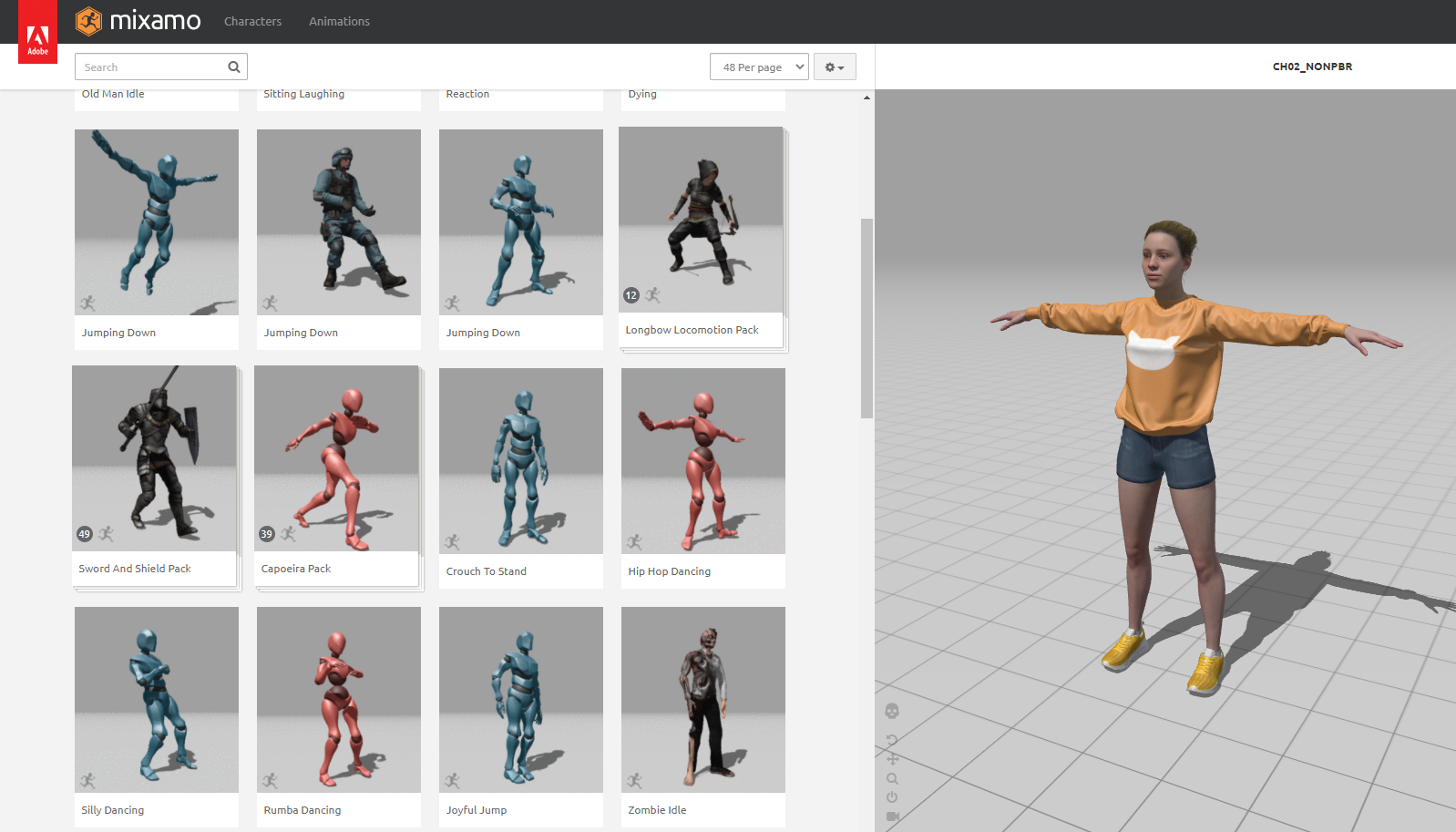Click the runner icon on the Sword And Shield Pack card
This screenshot has height=832, width=1456.
pyautogui.click(x=106, y=534)
